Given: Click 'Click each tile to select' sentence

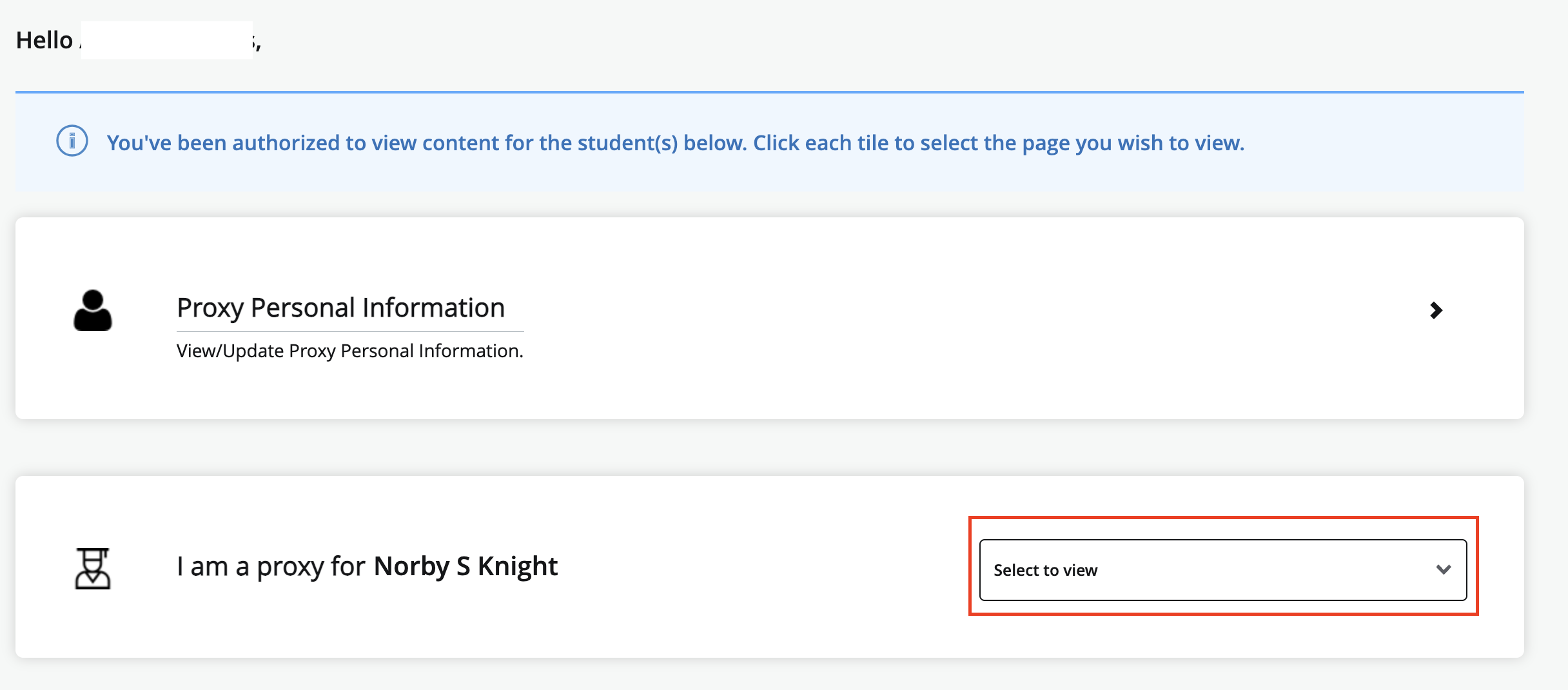Looking at the screenshot, I should click(x=999, y=143).
